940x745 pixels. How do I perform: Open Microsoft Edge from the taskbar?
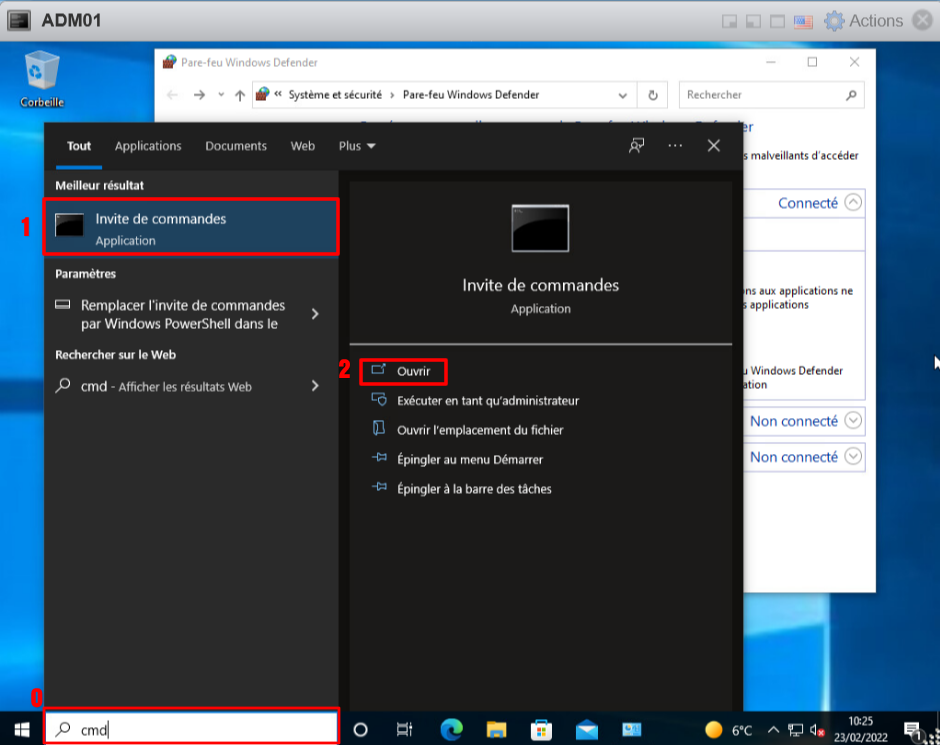[451, 729]
